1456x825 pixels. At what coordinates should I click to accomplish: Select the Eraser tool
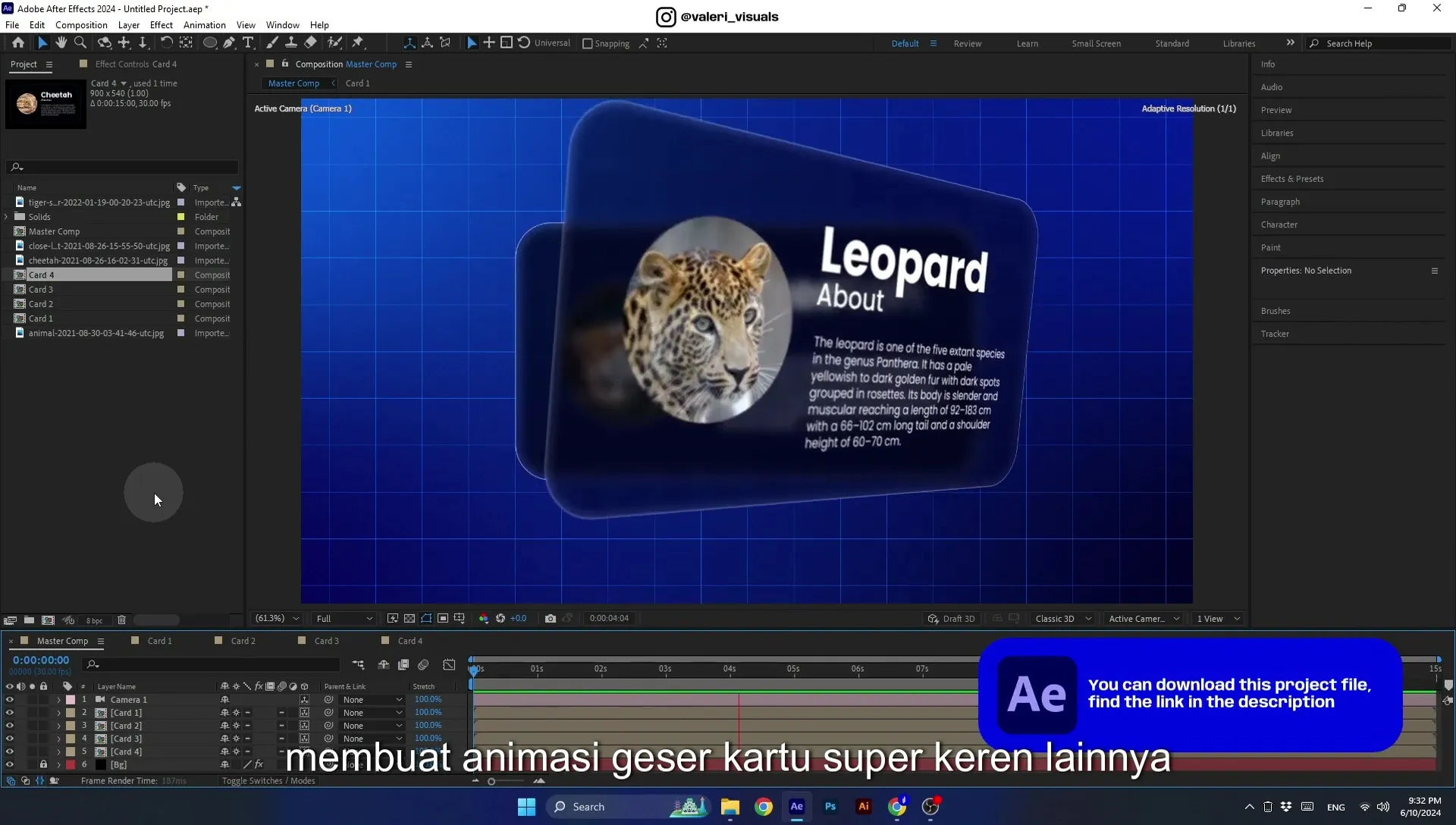click(310, 43)
